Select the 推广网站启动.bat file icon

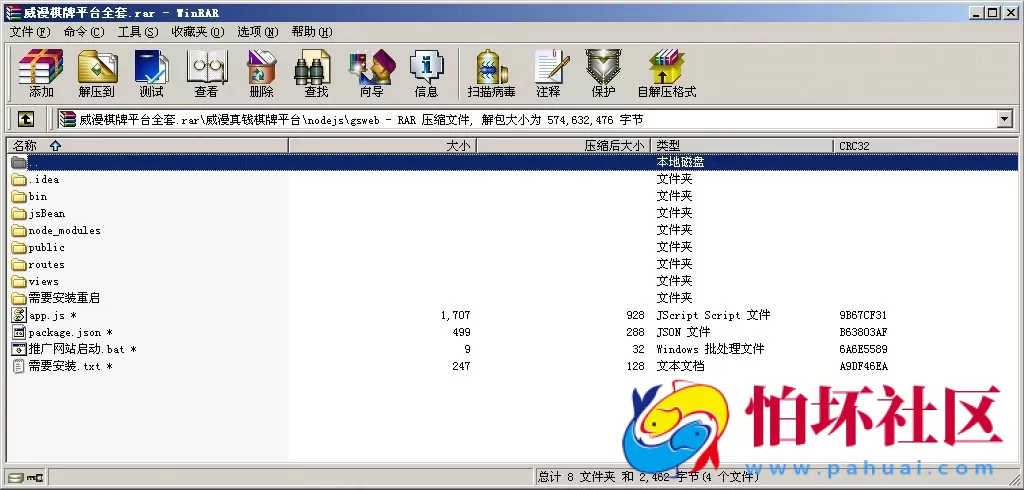(19, 349)
